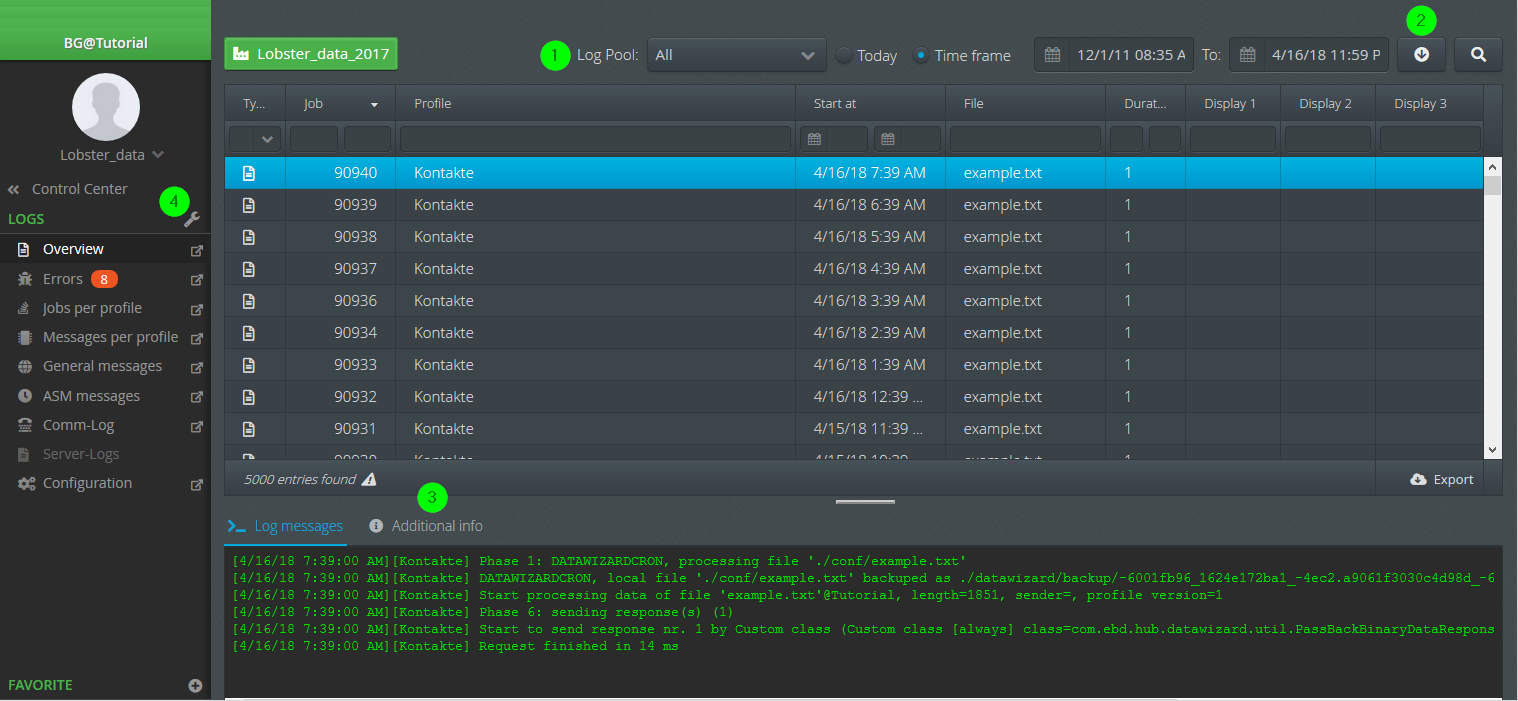Open Comm-Log external link icon
1518x701 pixels.
197,425
